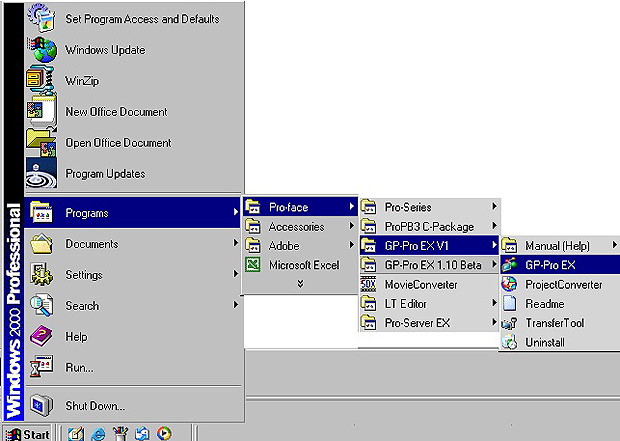Open the GP-Pro EX 1.10 Beta folder

[429, 265]
